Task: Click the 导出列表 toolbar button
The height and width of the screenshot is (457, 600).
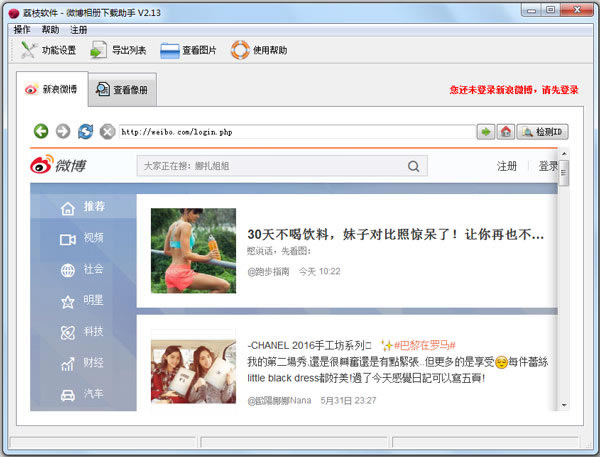Action: pos(118,50)
